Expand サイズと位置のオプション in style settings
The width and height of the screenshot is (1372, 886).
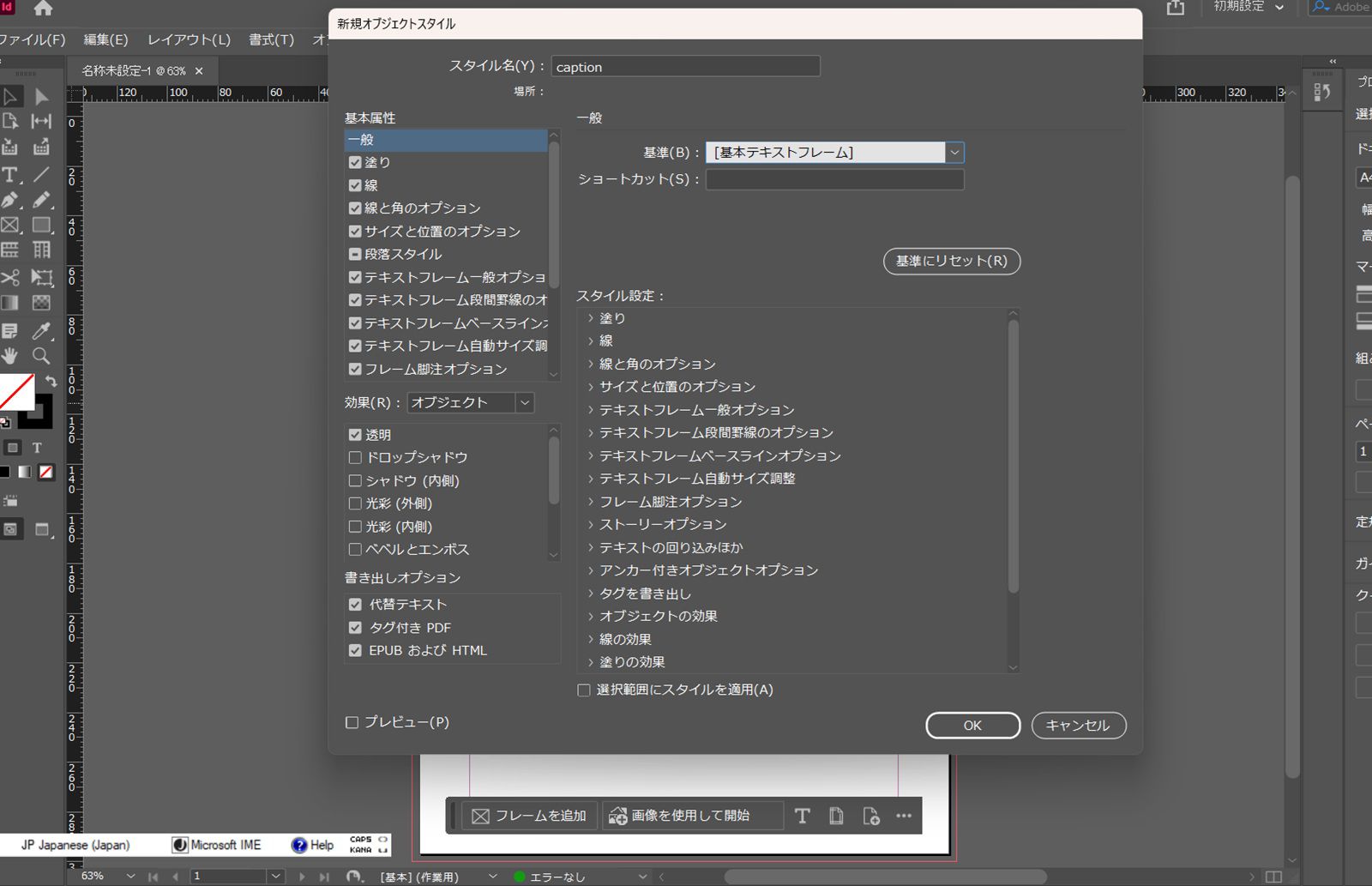591,387
